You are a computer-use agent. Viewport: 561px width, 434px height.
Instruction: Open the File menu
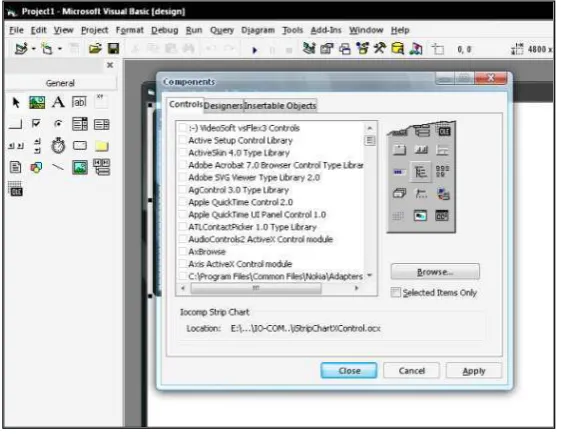pos(16,30)
